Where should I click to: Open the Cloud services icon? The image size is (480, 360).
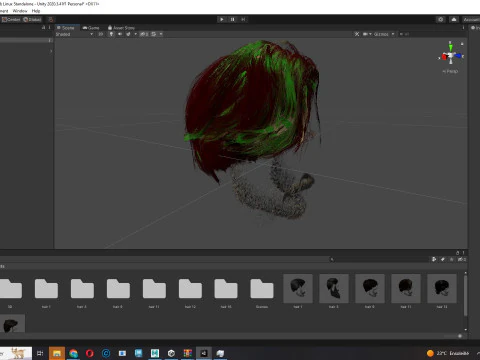tap(454, 19)
